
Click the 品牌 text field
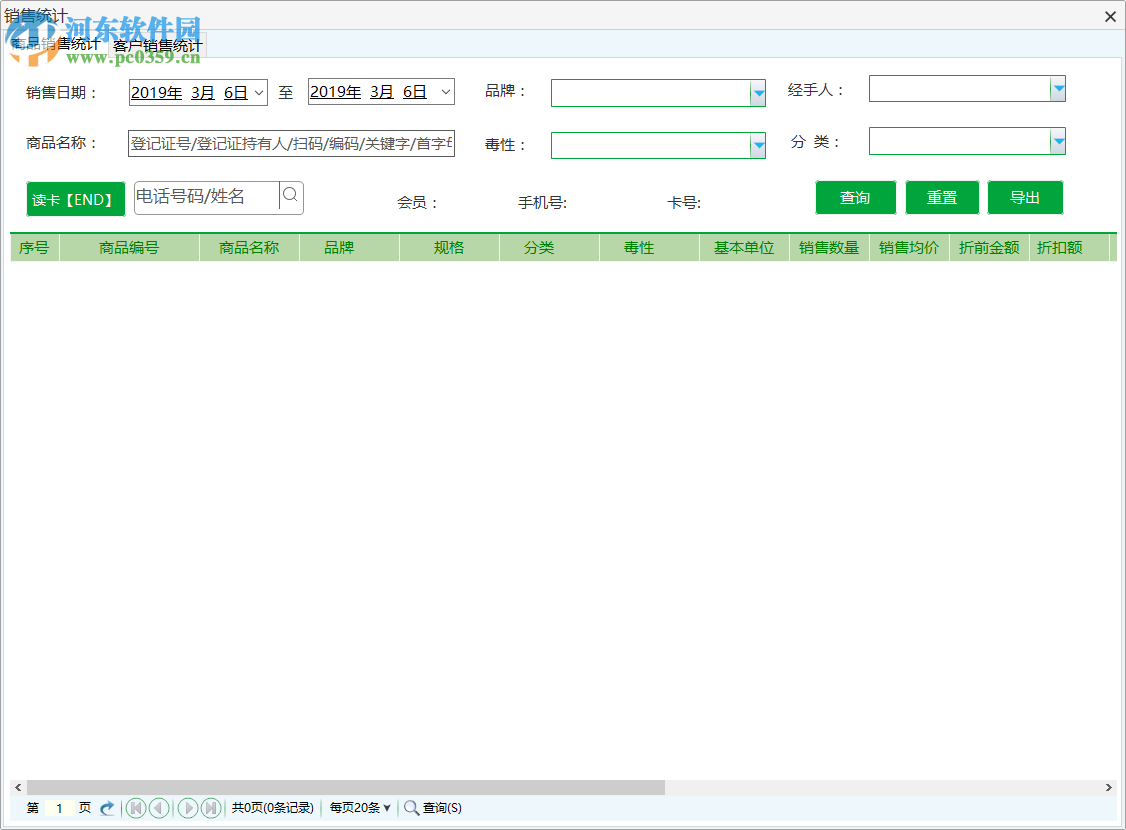[651, 93]
